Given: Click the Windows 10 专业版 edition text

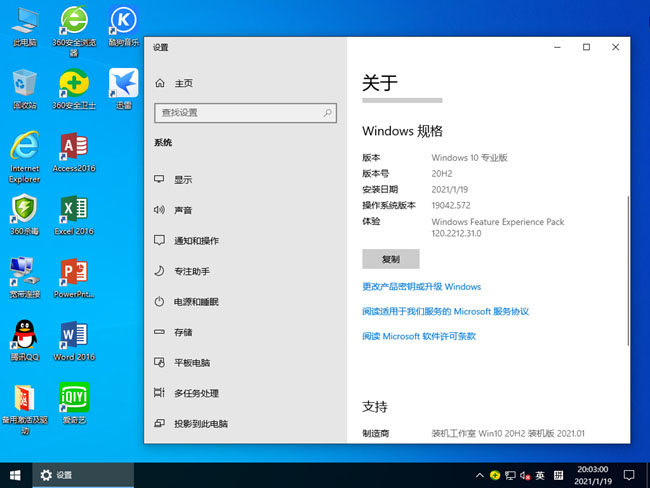Looking at the screenshot, I should 469,158.
